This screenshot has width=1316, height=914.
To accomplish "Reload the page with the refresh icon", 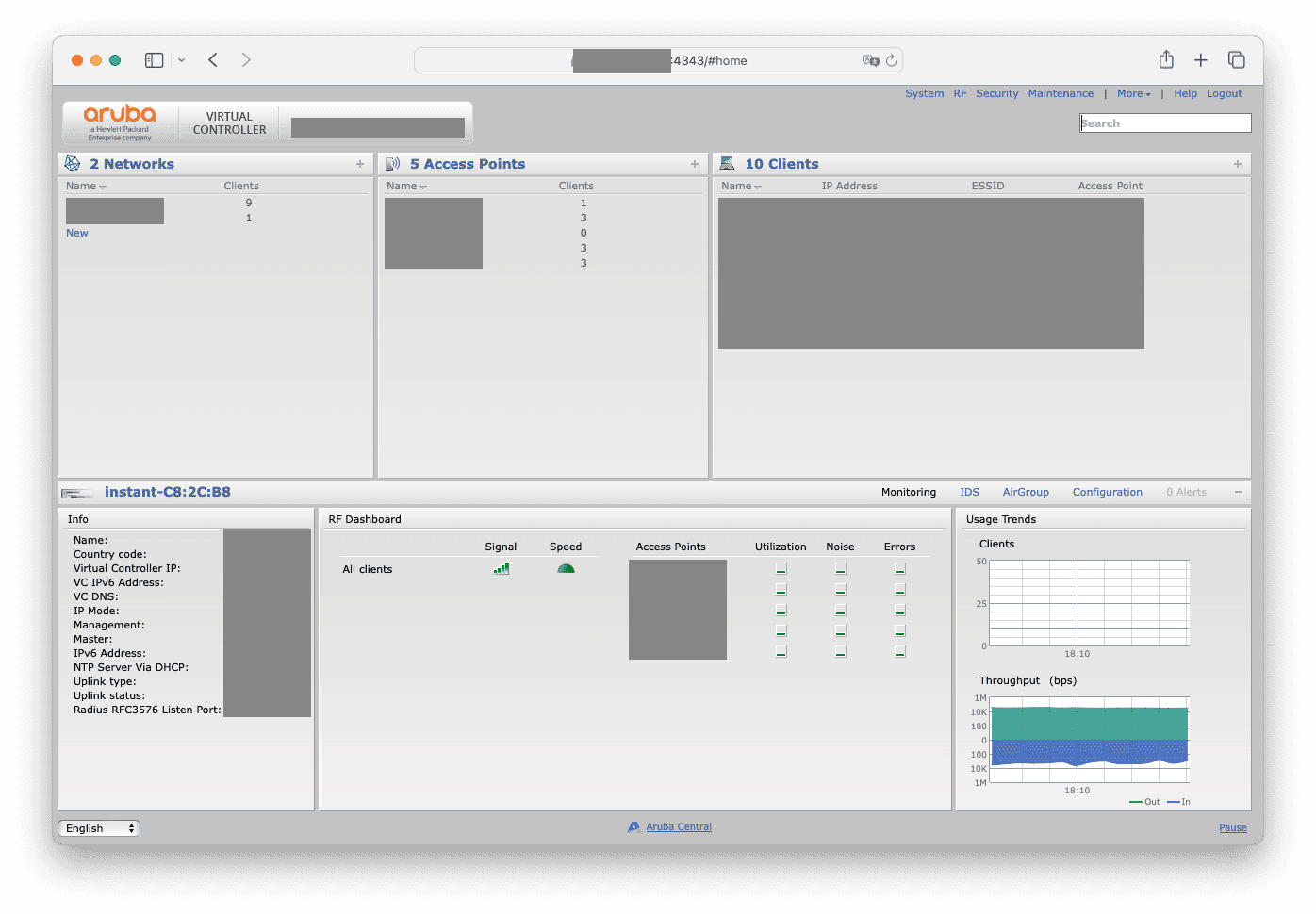I will pyautogui.click(x=891, y=60).
